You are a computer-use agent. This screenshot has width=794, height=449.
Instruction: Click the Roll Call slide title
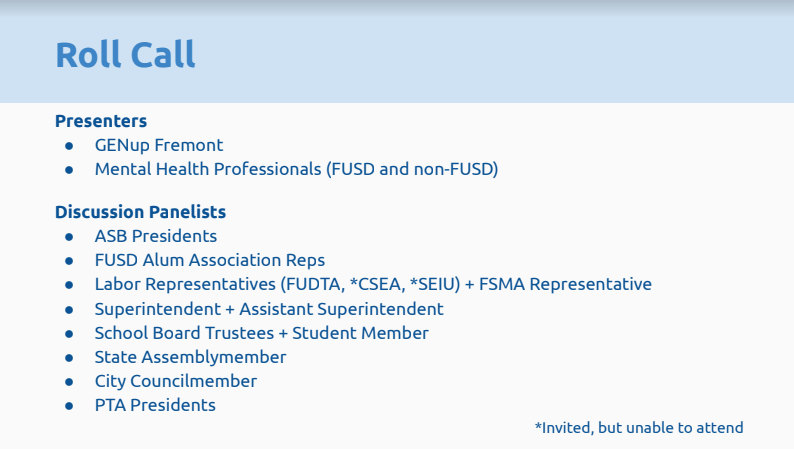click(125, 55)
